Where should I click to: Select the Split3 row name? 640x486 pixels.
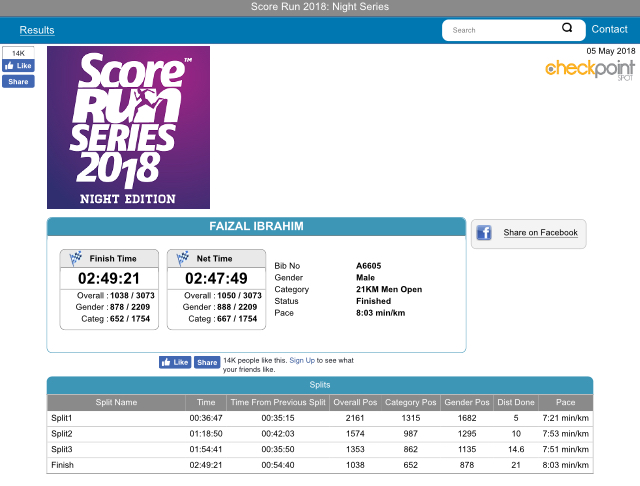(x=62, y=449)
